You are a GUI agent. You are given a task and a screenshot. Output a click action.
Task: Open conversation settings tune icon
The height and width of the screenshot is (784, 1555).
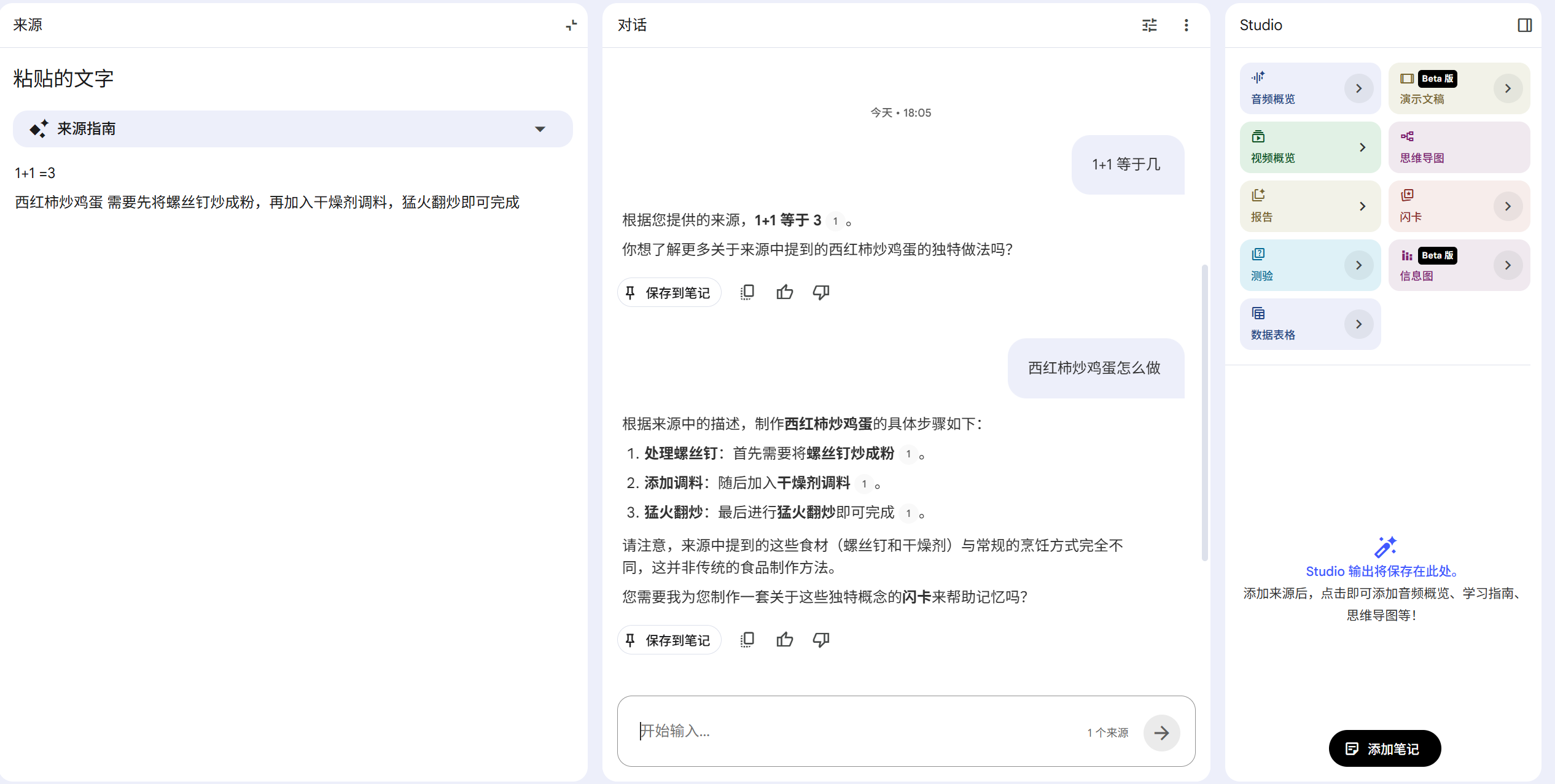click(1149, 25)
